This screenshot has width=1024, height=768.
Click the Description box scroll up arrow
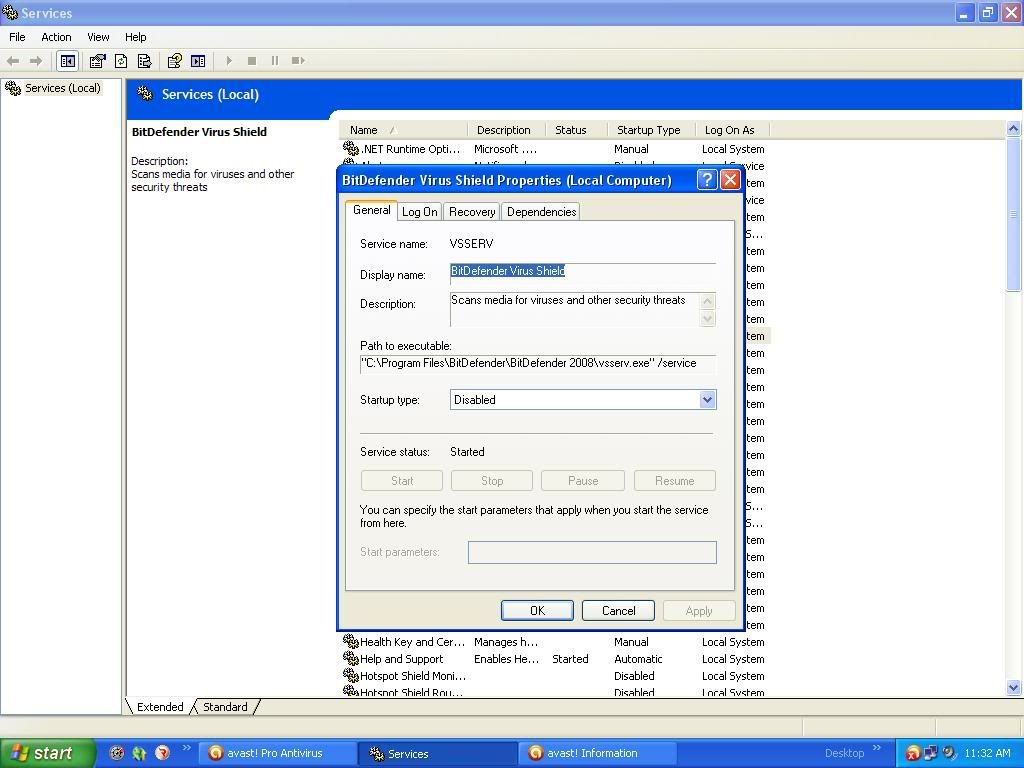707,301
